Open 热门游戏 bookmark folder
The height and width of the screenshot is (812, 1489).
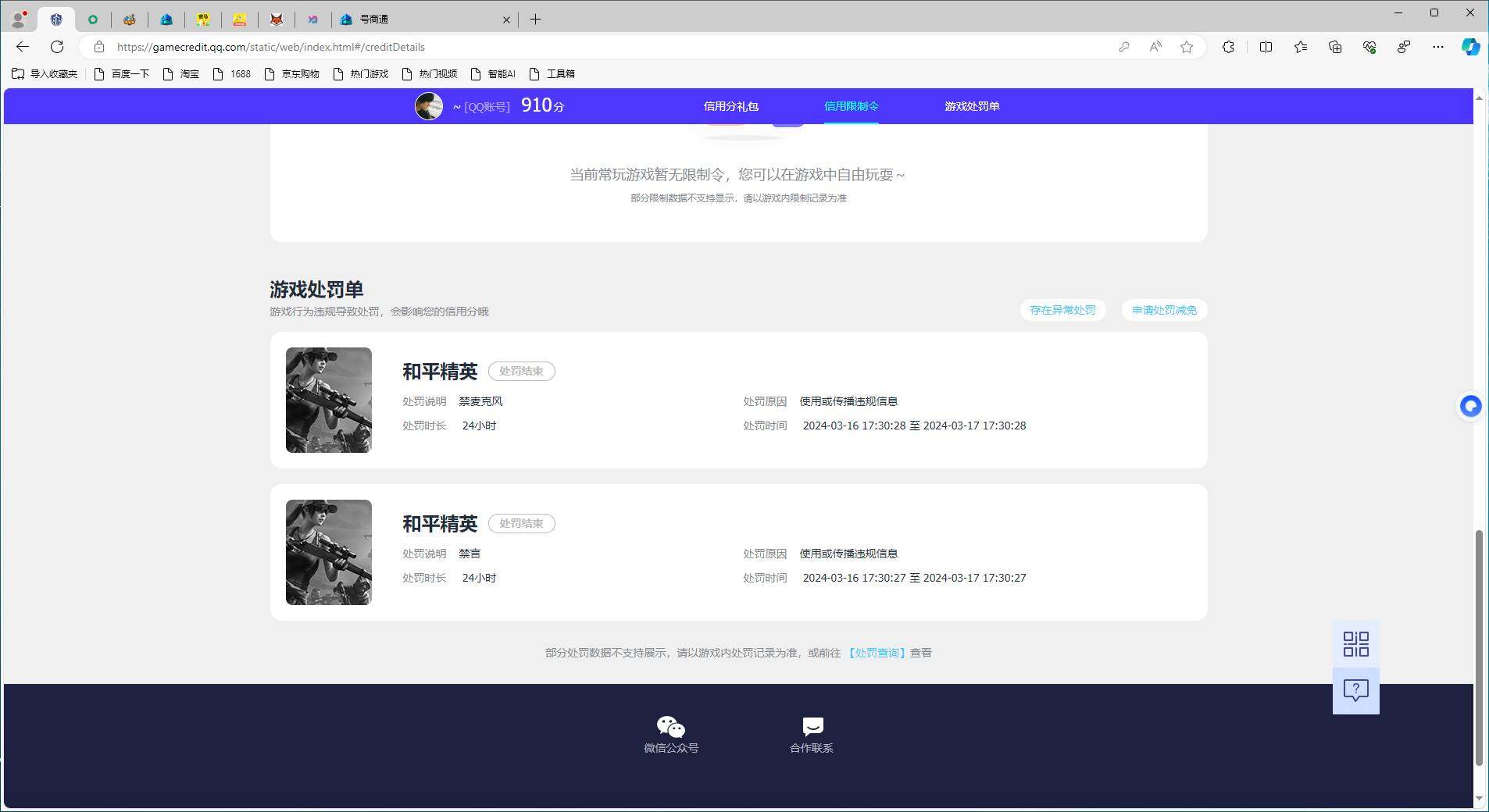coord(361,73)
